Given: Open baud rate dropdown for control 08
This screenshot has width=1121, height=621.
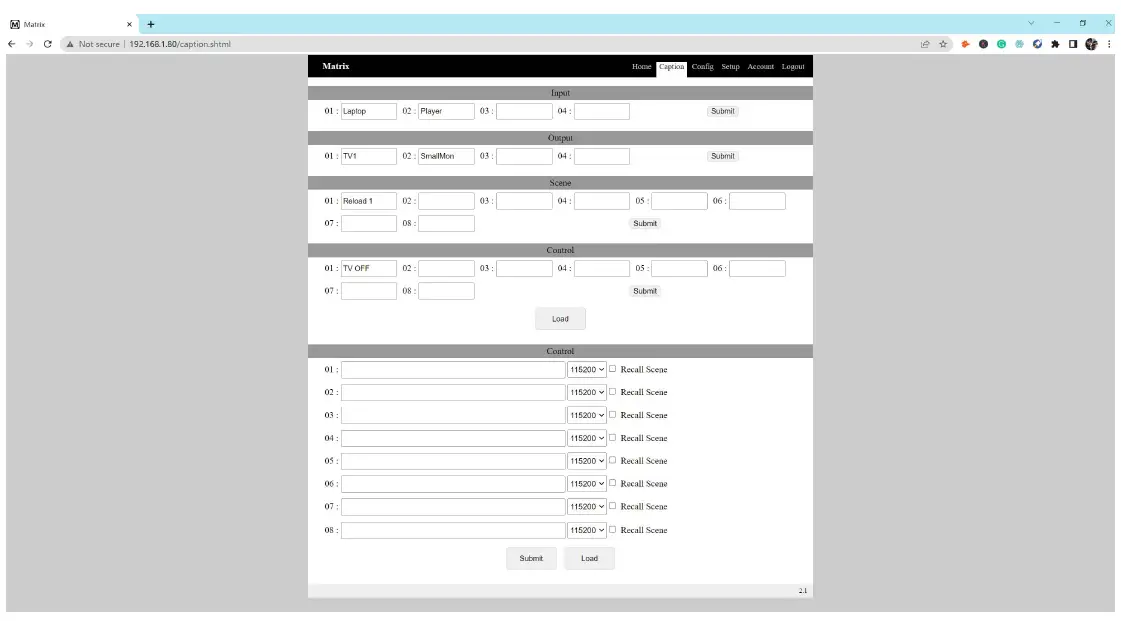Looking at the screenshot, I should pyautogui.click(x=587, y=530).
